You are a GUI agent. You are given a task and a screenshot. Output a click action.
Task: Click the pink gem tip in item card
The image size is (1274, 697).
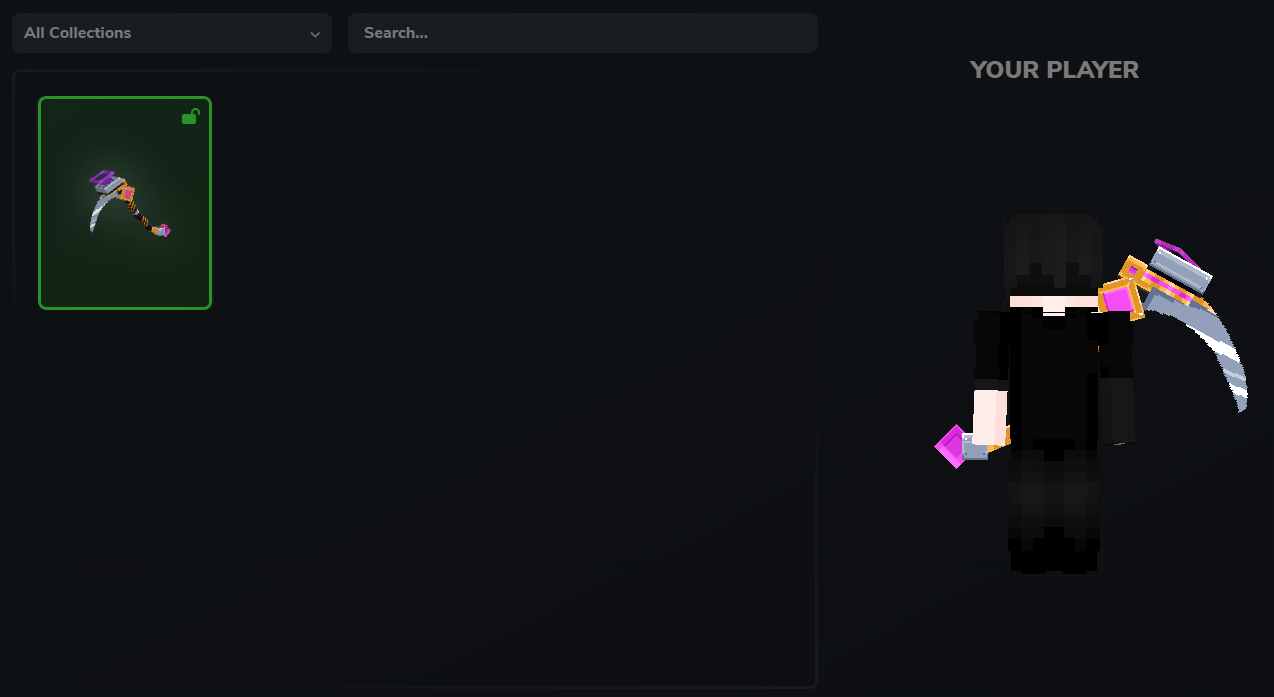pos(165,231)
